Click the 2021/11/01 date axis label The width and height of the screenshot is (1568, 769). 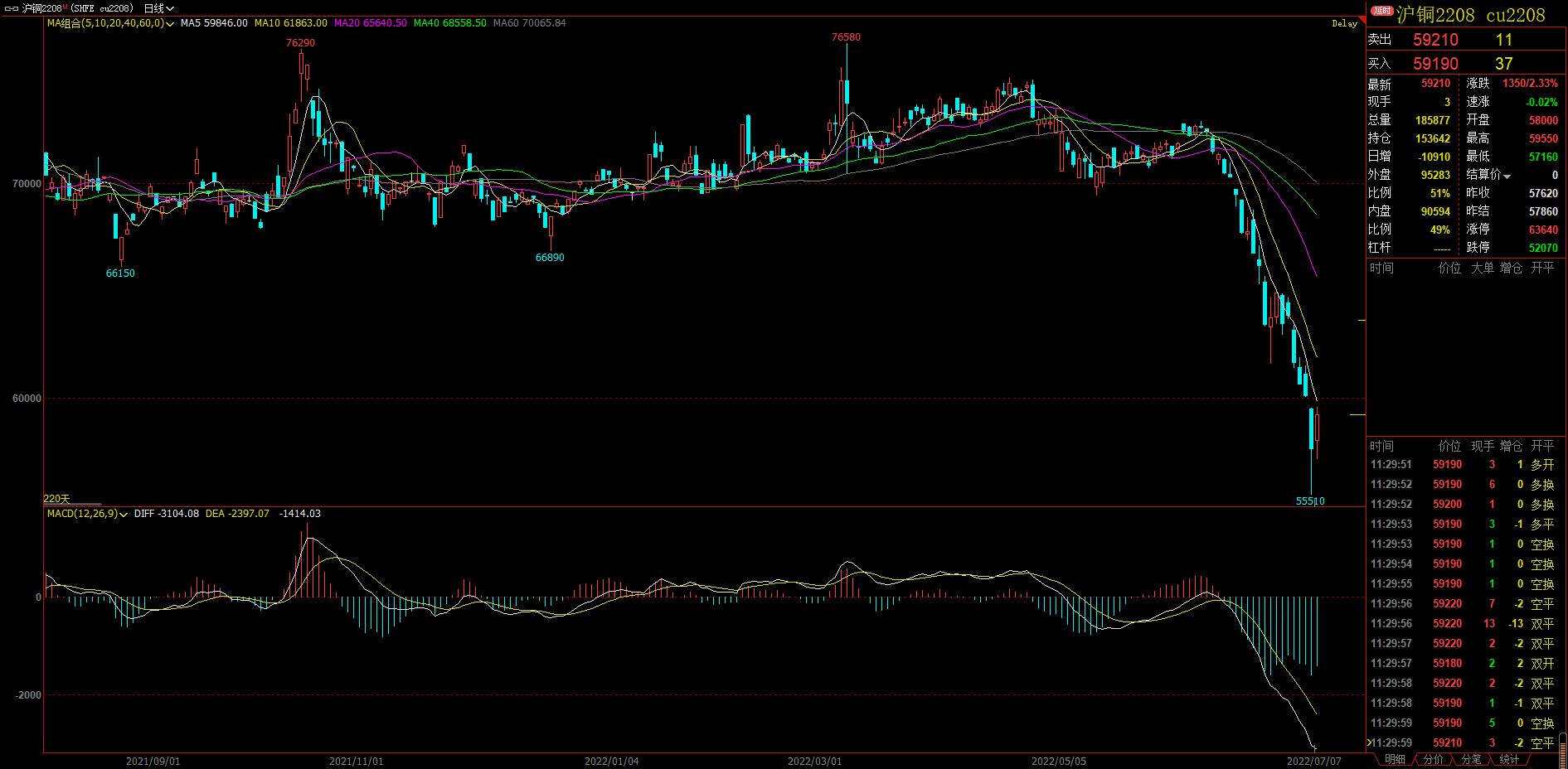point(356,760)
